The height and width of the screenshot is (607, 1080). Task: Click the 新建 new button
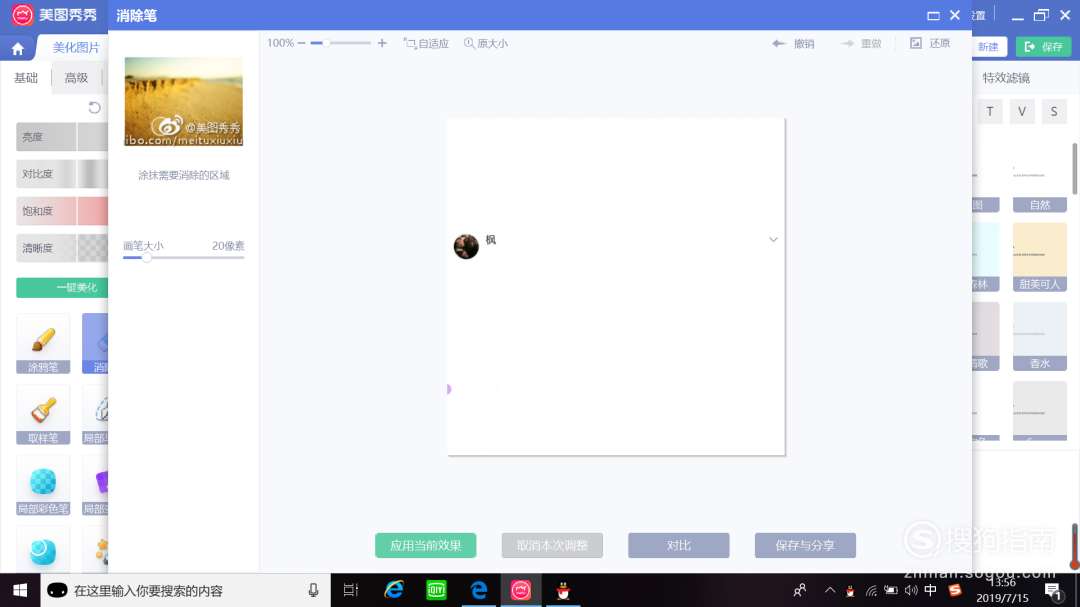[x=989, y=46]
